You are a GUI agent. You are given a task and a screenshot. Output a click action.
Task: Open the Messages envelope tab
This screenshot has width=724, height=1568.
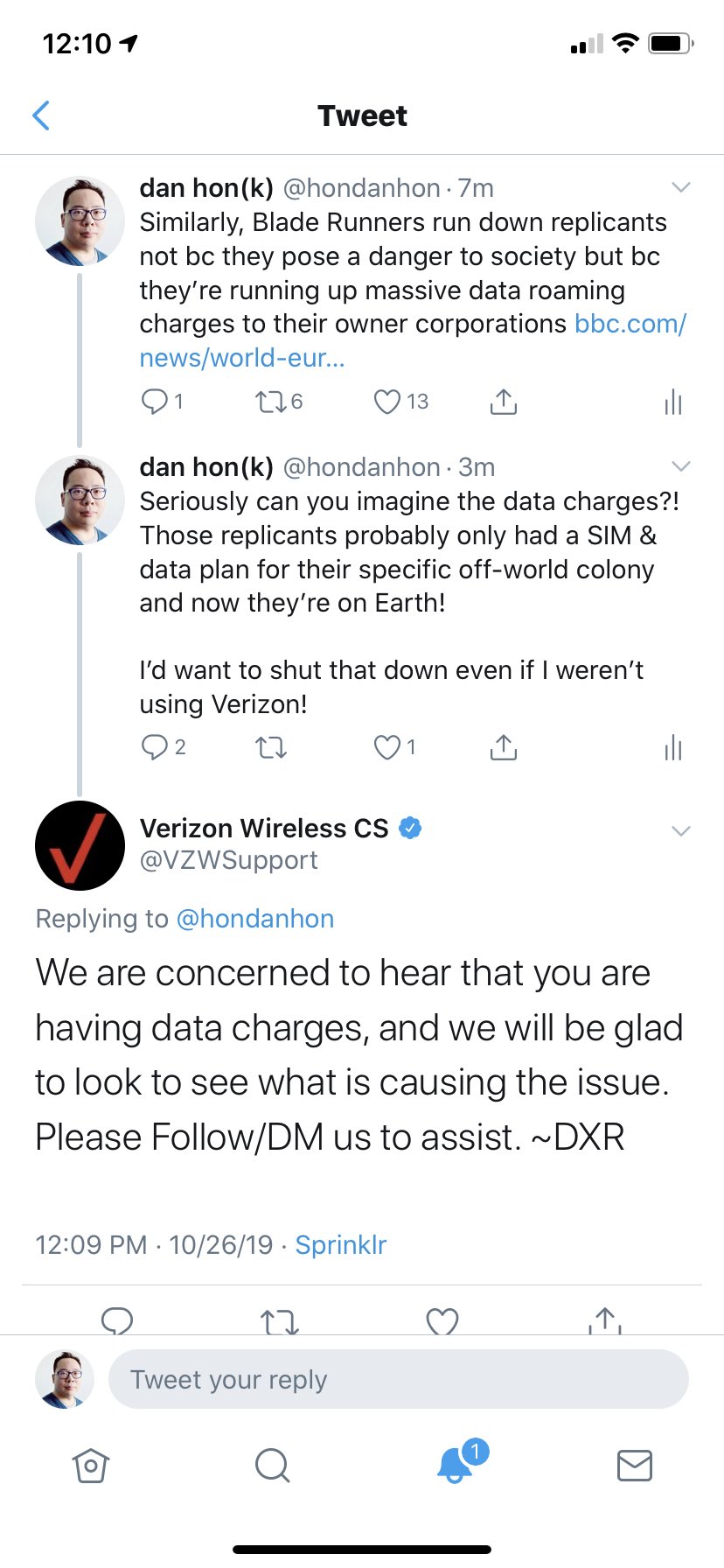click(634, 1465)
